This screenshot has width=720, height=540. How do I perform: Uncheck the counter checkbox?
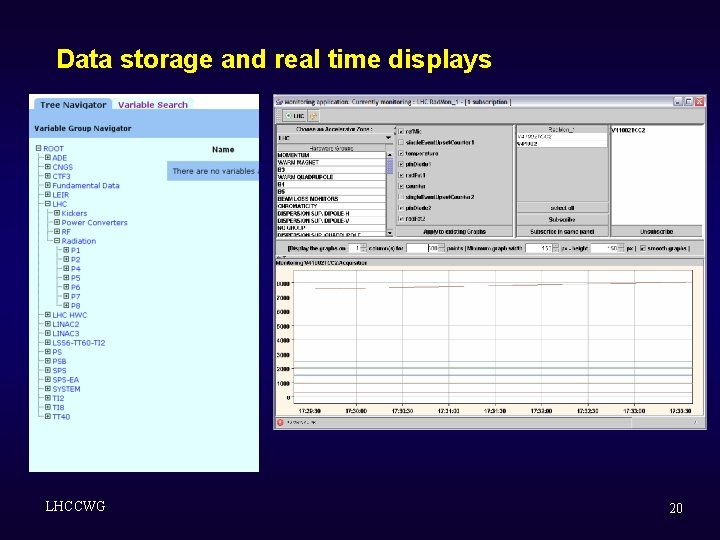(x=401, y=186)
